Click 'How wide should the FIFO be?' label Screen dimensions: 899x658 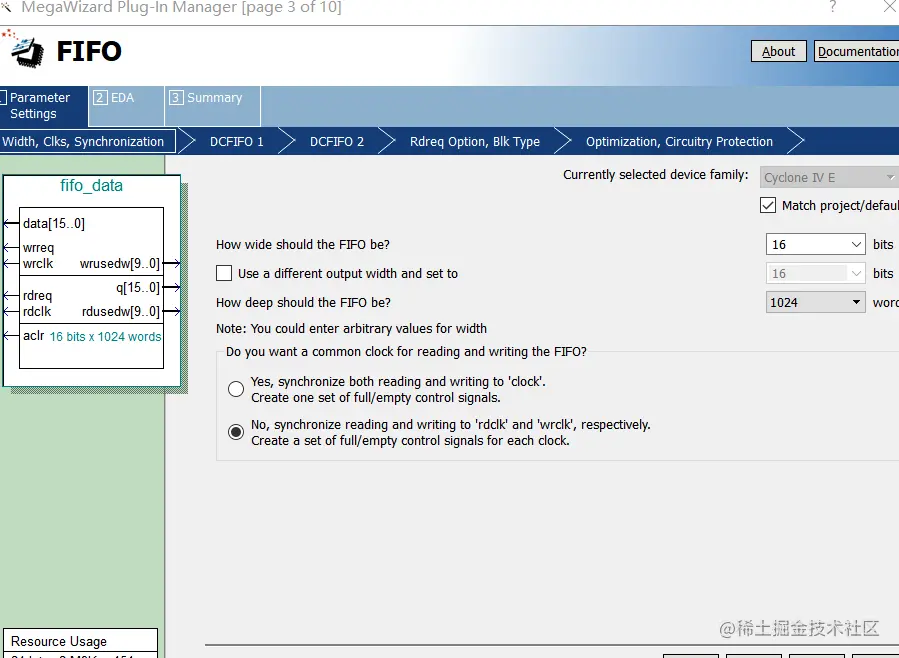tap(303, 245)
